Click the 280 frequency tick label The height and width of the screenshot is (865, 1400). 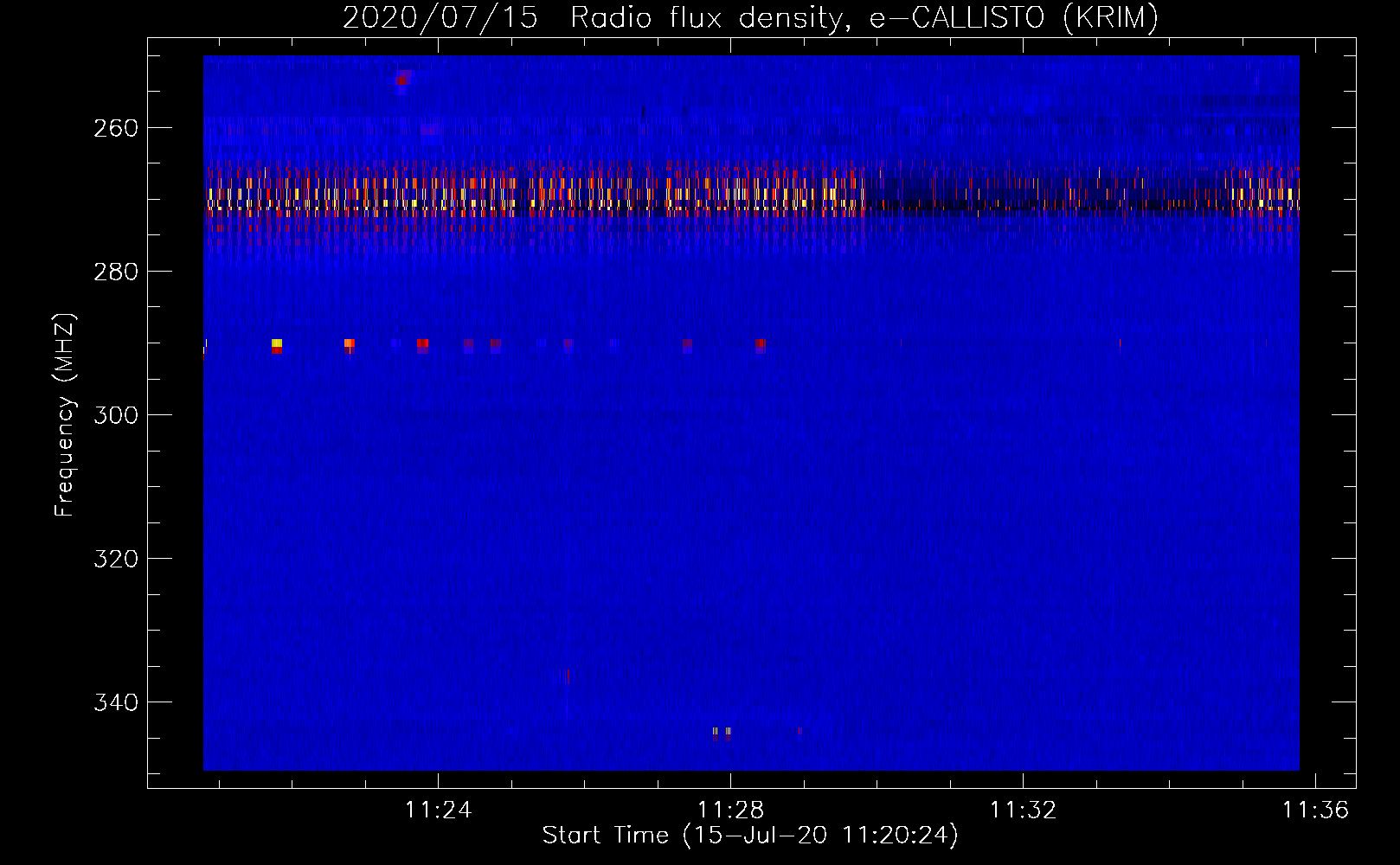116,272
